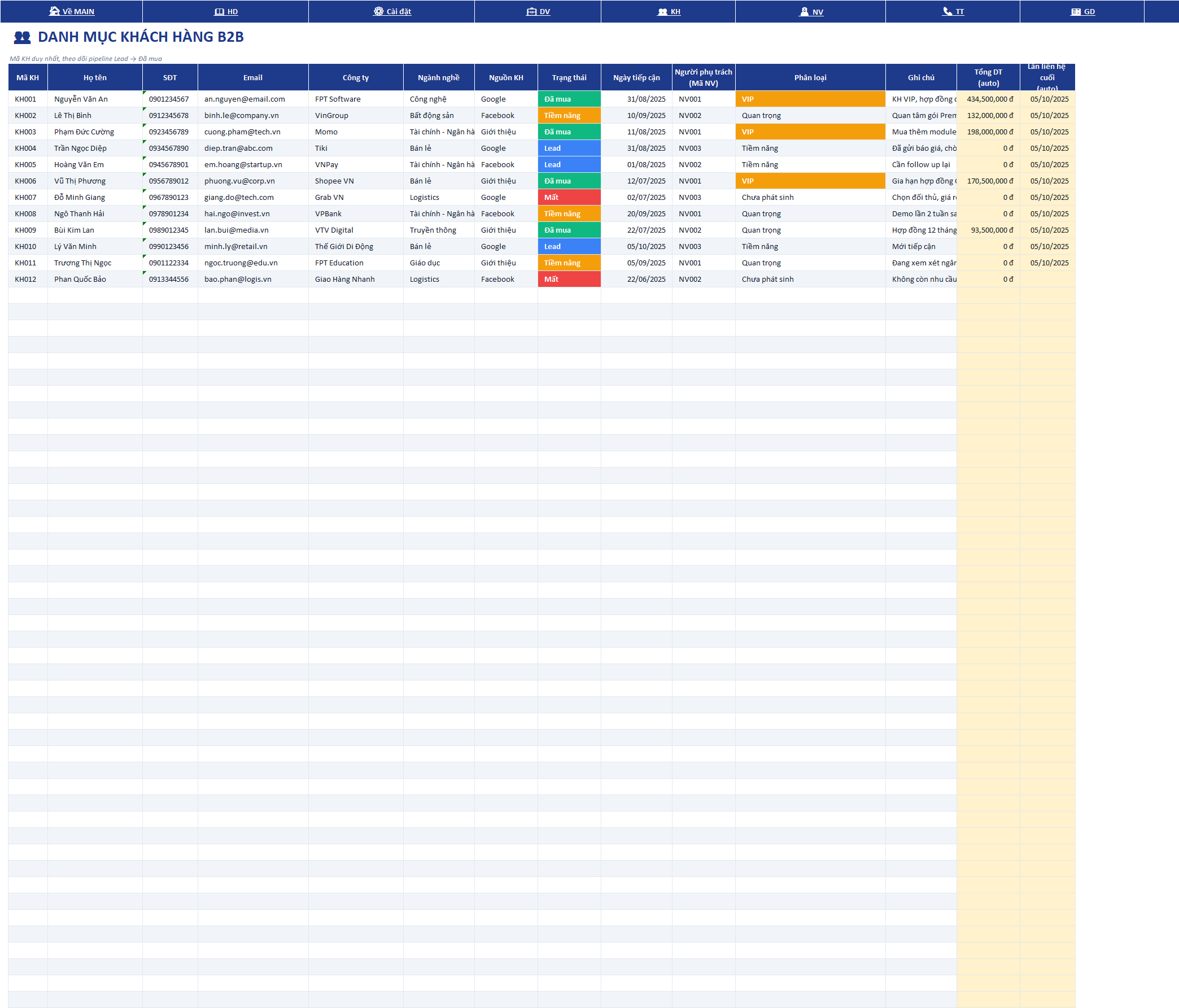Click green Đã mua status for KH001

(x=569, y=99)
